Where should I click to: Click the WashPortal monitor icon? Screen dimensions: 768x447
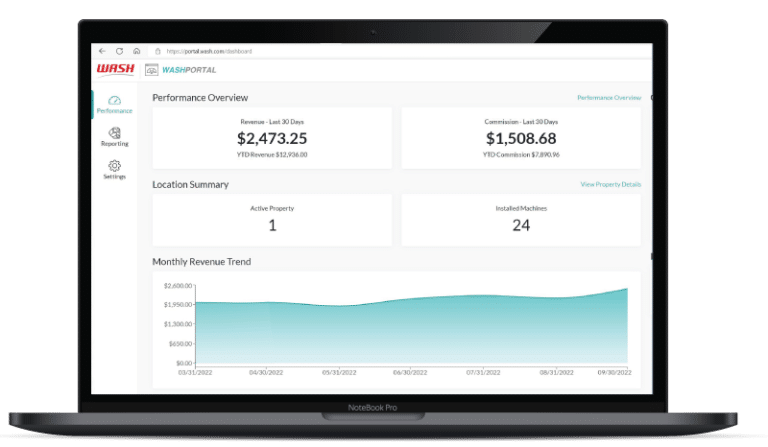(152, 69)
